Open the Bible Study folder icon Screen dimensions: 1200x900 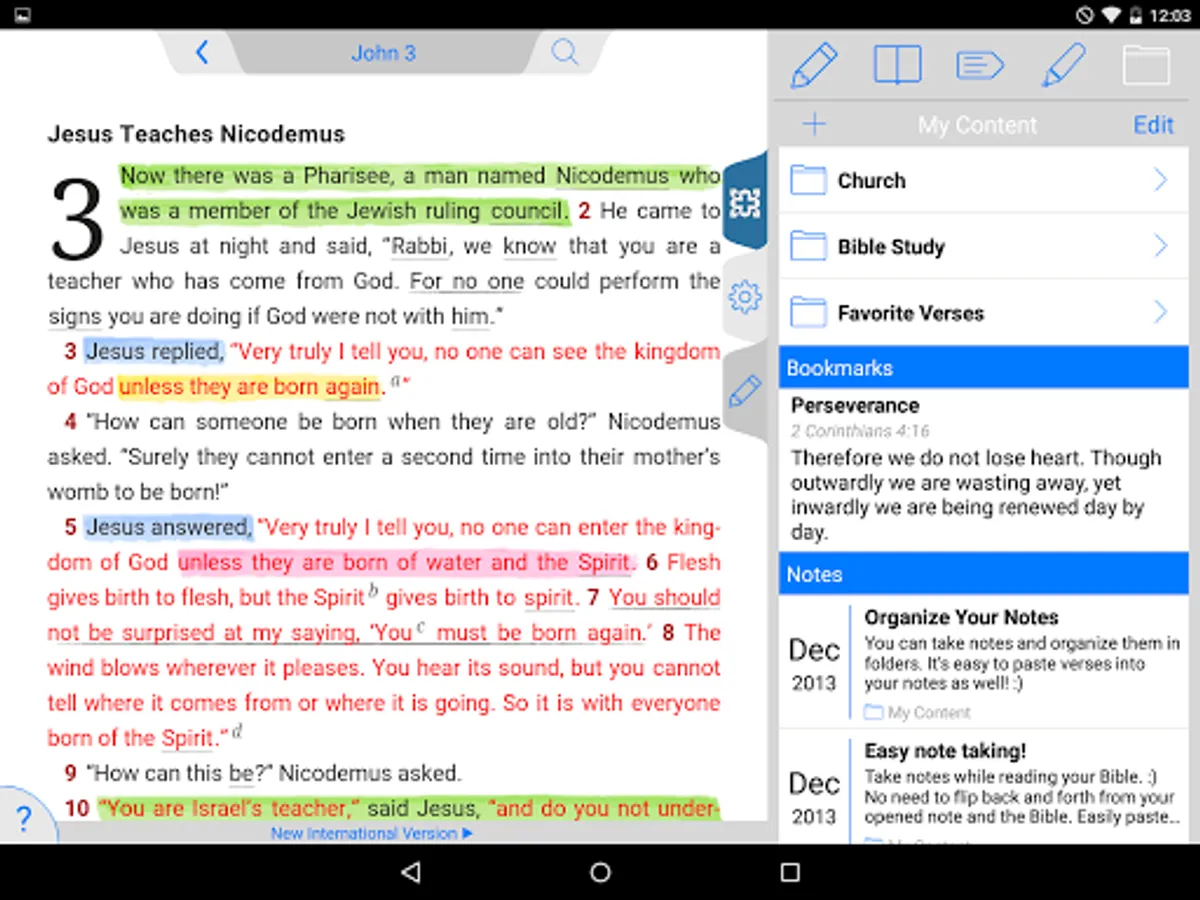(808, 246)
